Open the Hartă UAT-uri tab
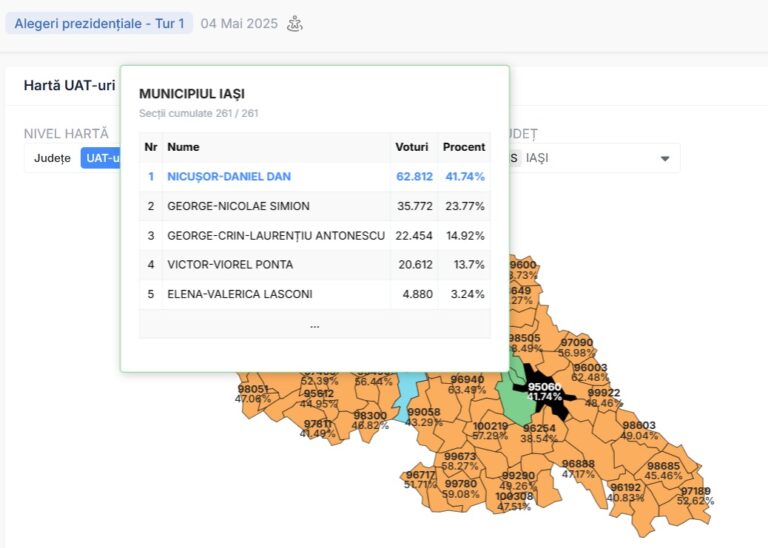This screenshot has width=768, height=548. pos(69,85)
